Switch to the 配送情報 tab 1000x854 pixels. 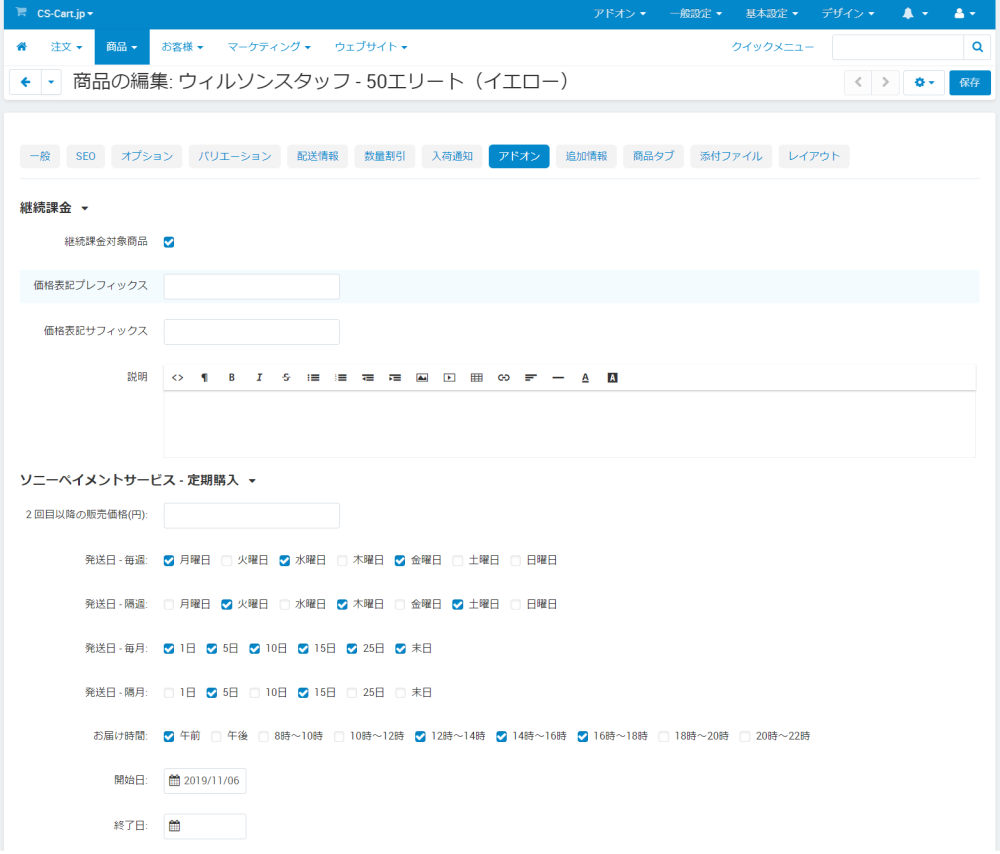(x=318, y=156)
